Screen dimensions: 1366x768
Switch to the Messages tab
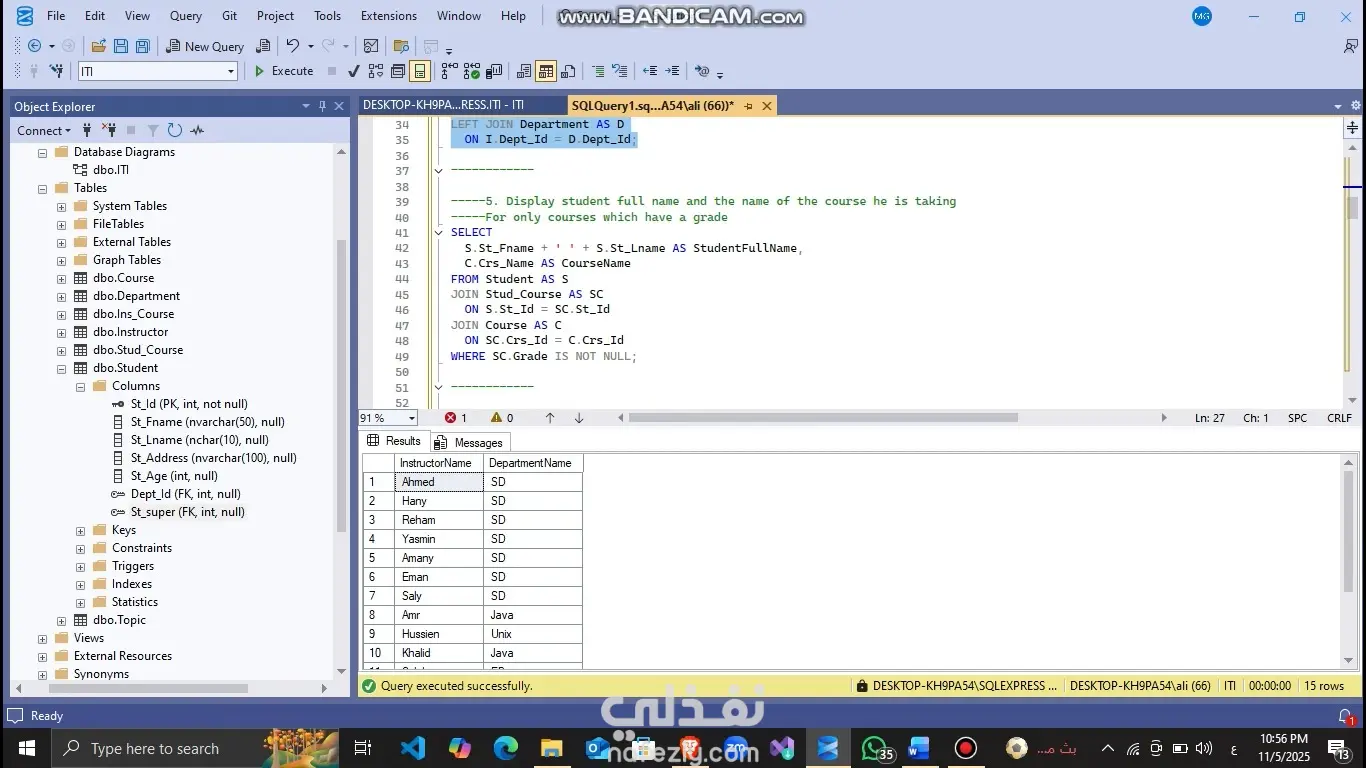(471, 442)
